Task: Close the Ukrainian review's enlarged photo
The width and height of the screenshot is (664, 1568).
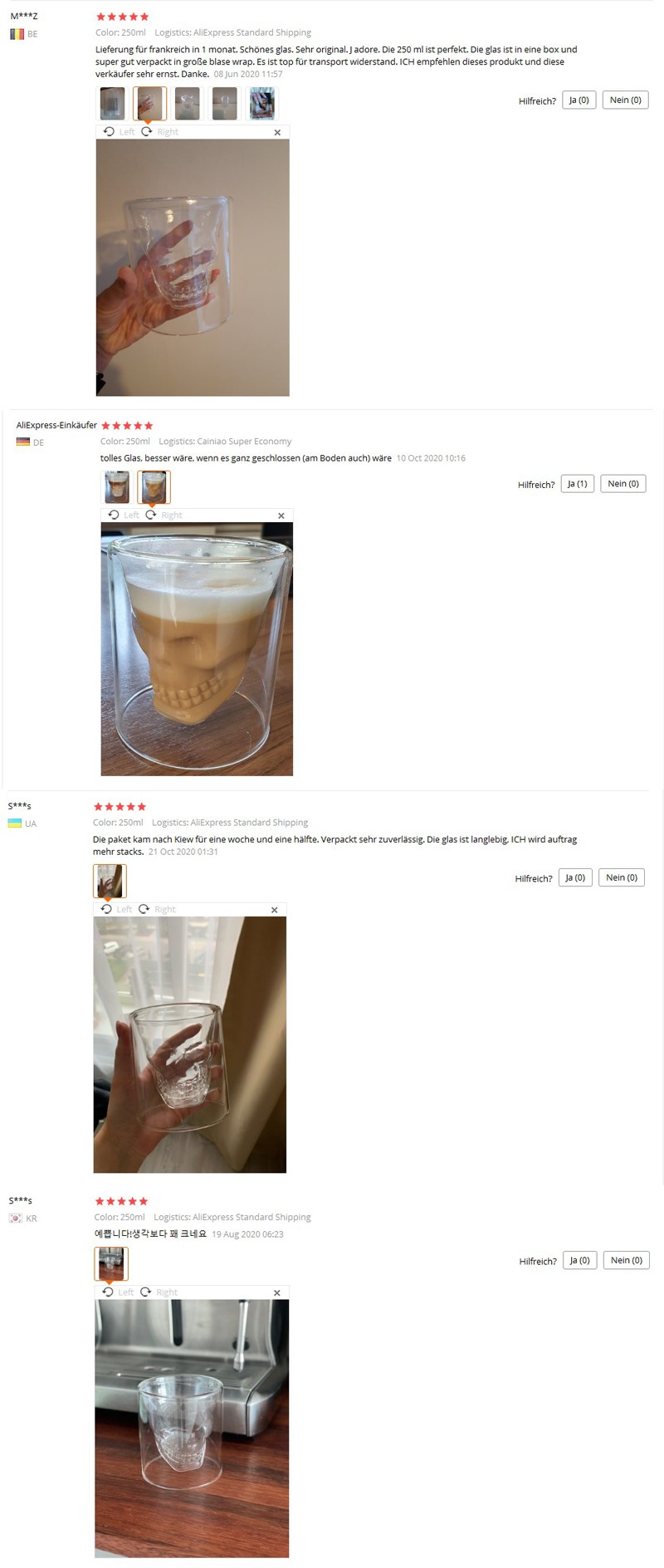Action: point(275,911)
